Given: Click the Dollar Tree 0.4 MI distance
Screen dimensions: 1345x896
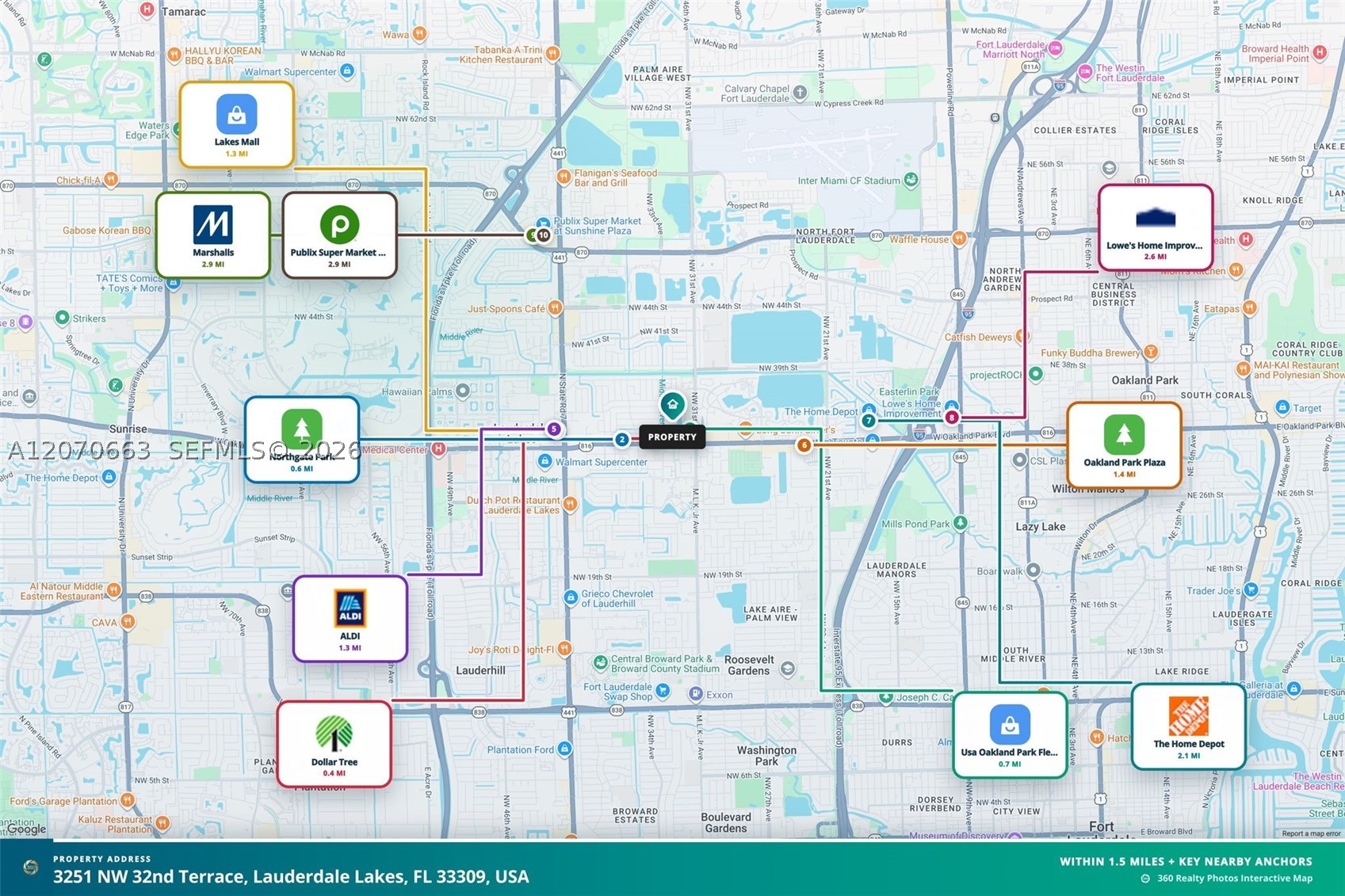Looking at the screenshot, I should tap(334, 773).
